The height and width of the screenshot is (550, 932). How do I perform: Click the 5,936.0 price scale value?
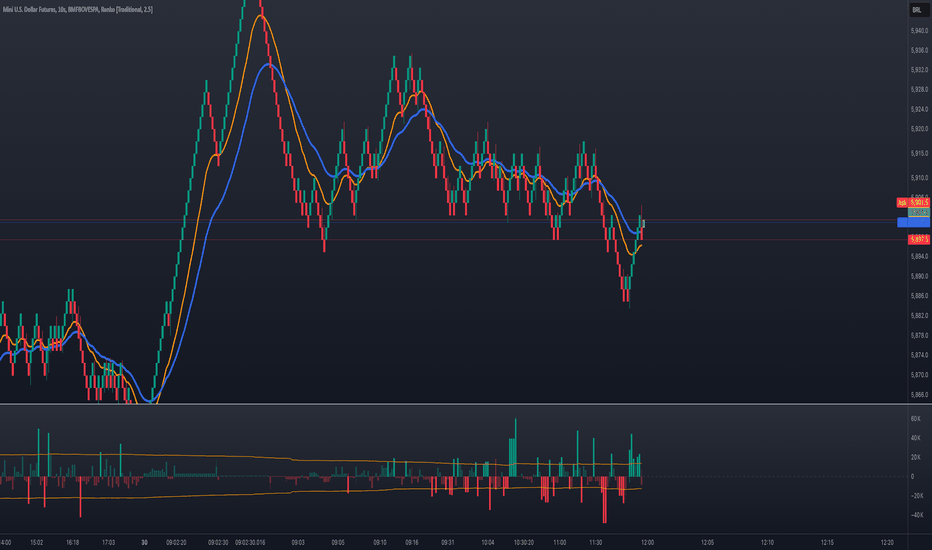click(919, 51)
